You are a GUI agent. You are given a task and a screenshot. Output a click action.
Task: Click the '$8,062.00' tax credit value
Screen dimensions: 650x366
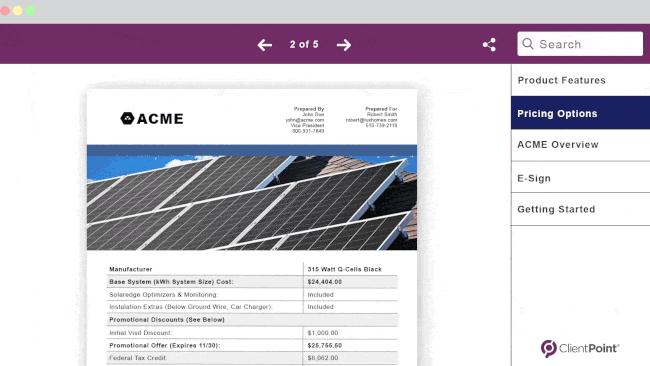coord(323,358)
